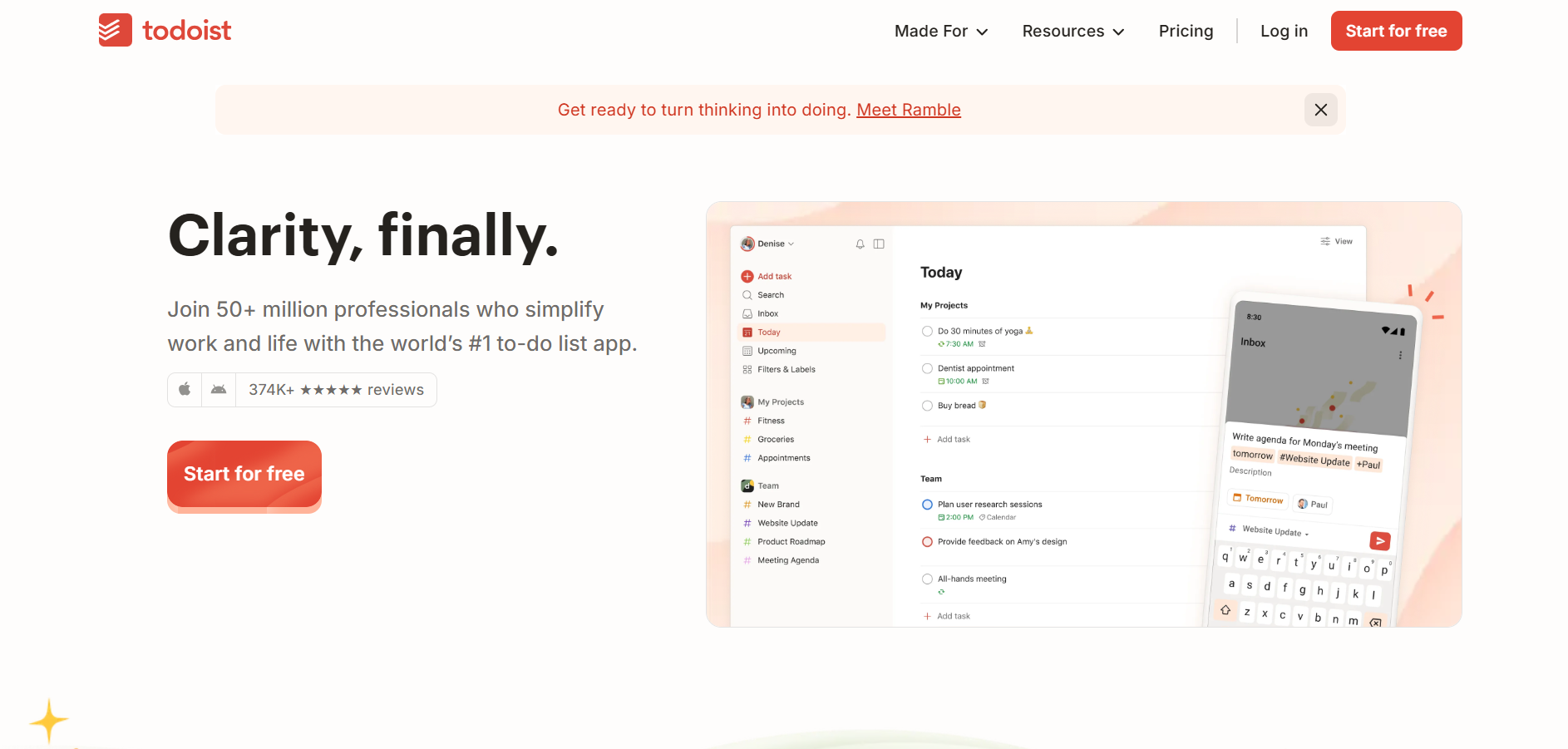Click the notification bell icon
This screenshot has height=749, width=1568.
pyautogui.click(x=860, y=244)
